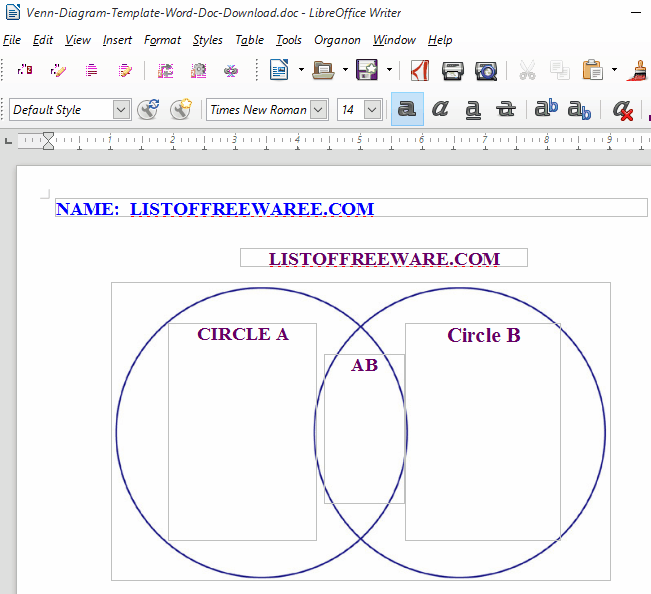Click the LISTOFFREEWARE.COM title text

pos(384,259)
